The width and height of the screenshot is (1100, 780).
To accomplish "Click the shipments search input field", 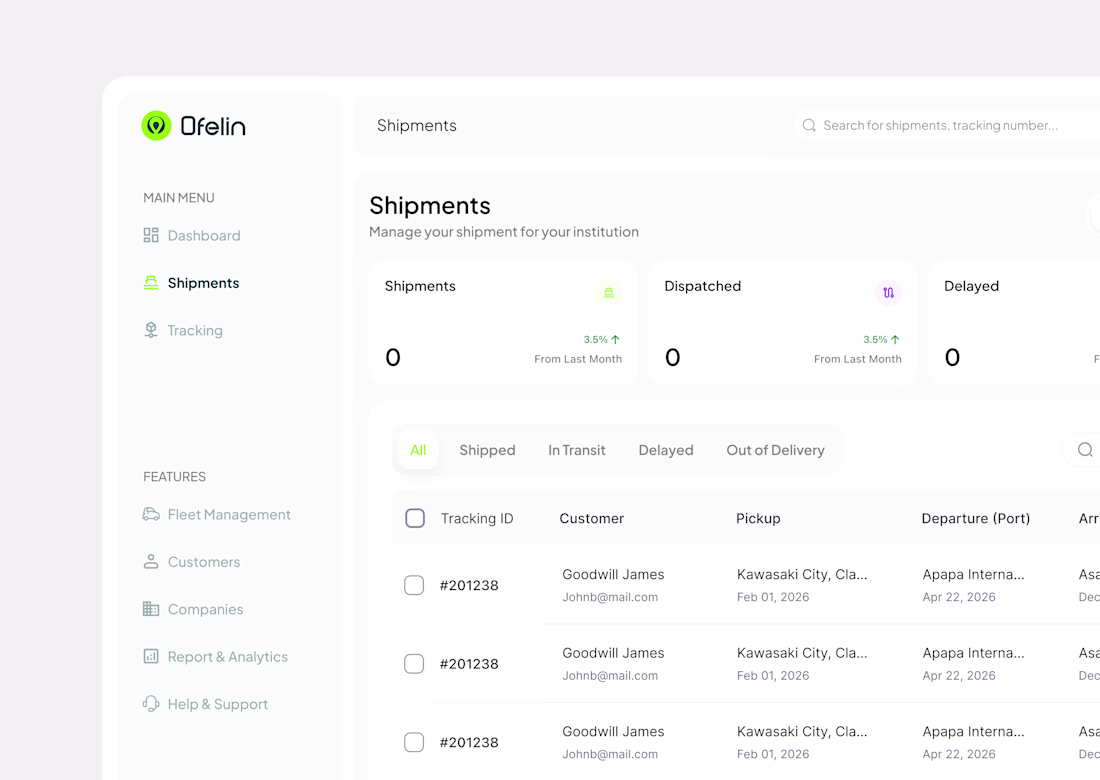I will coord(947,125).
